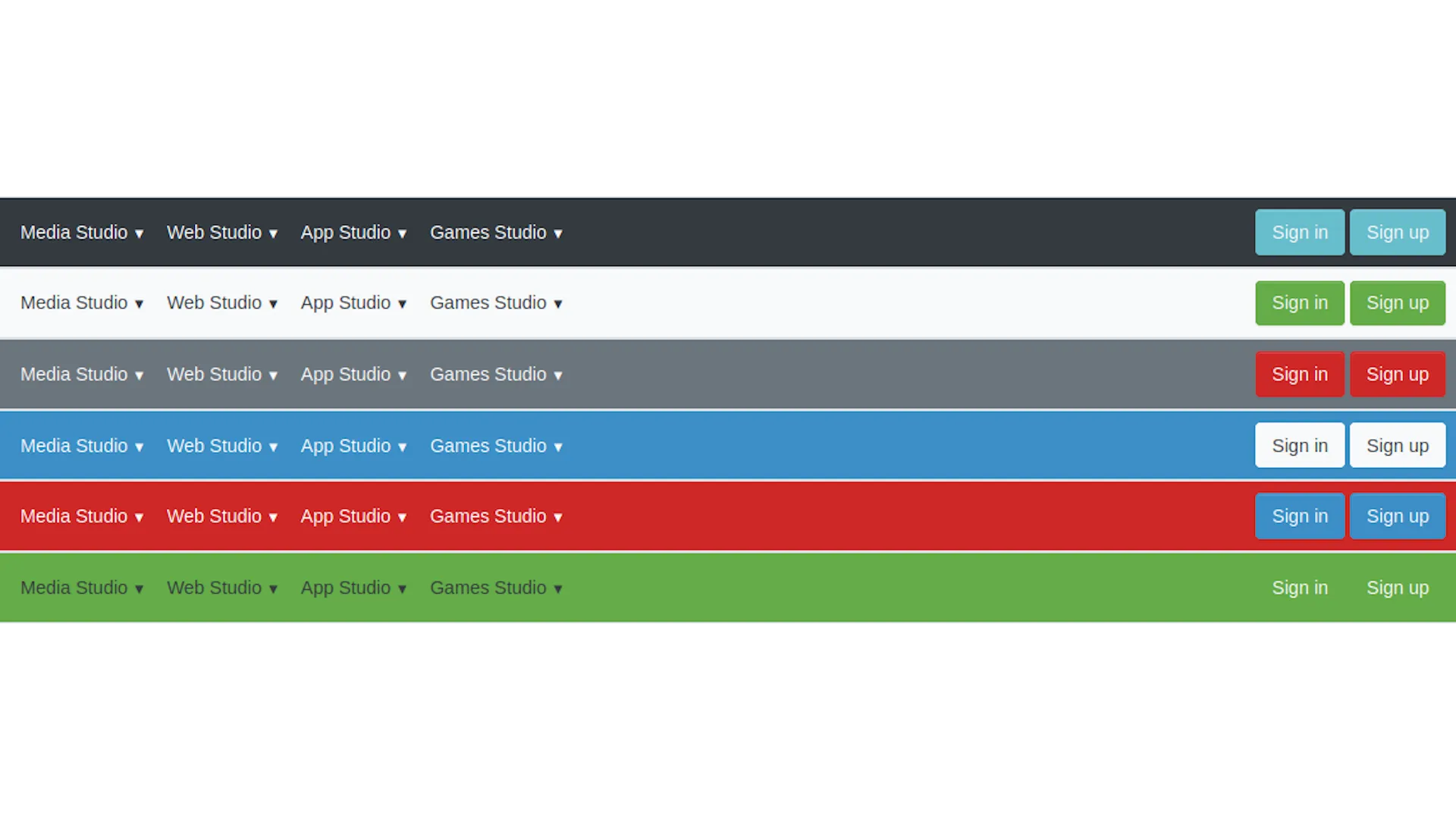Toggle Sign in button on green navbar

click(x=1299, y=587)
